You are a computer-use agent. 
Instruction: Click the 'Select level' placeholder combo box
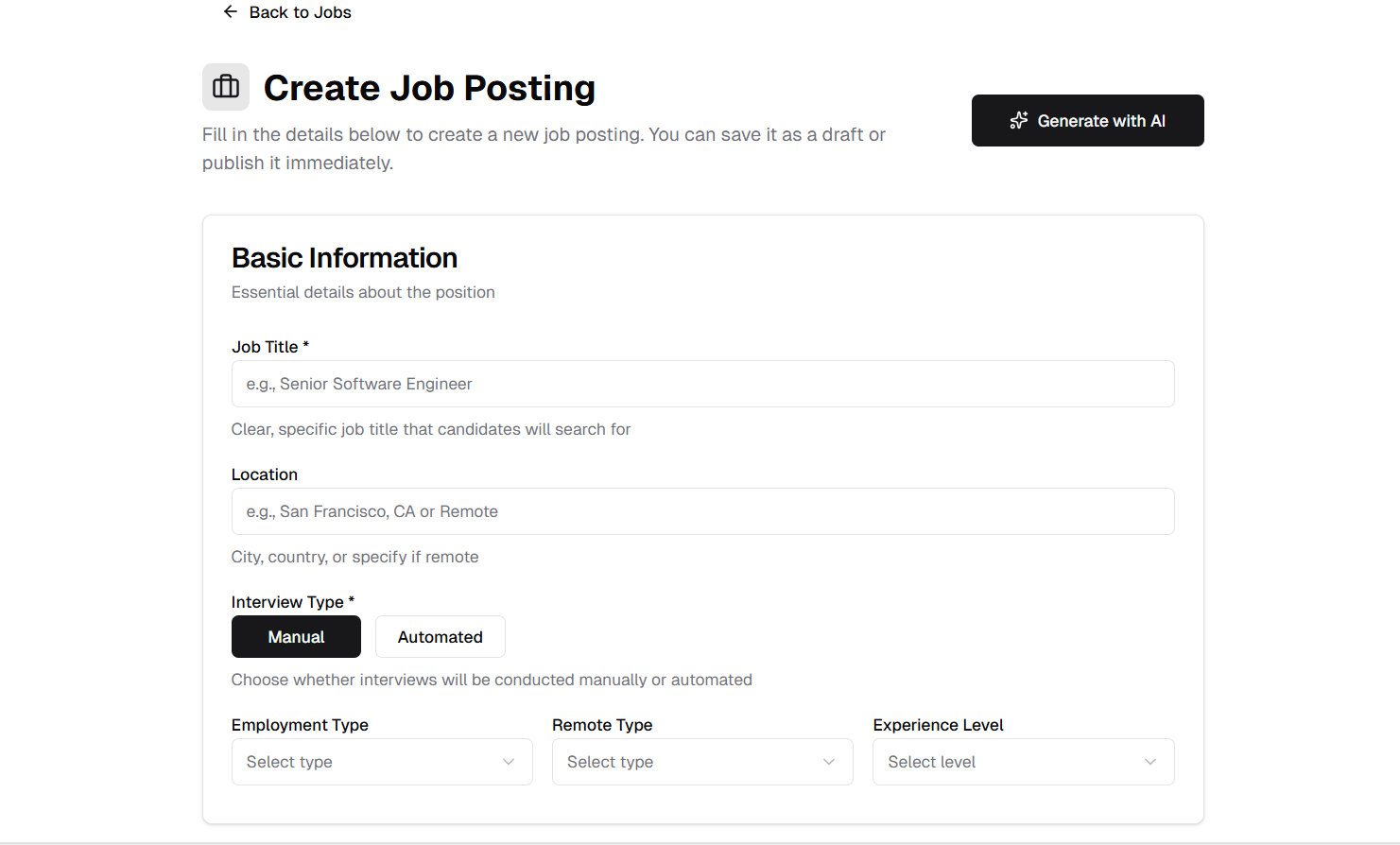[1023, 761]
